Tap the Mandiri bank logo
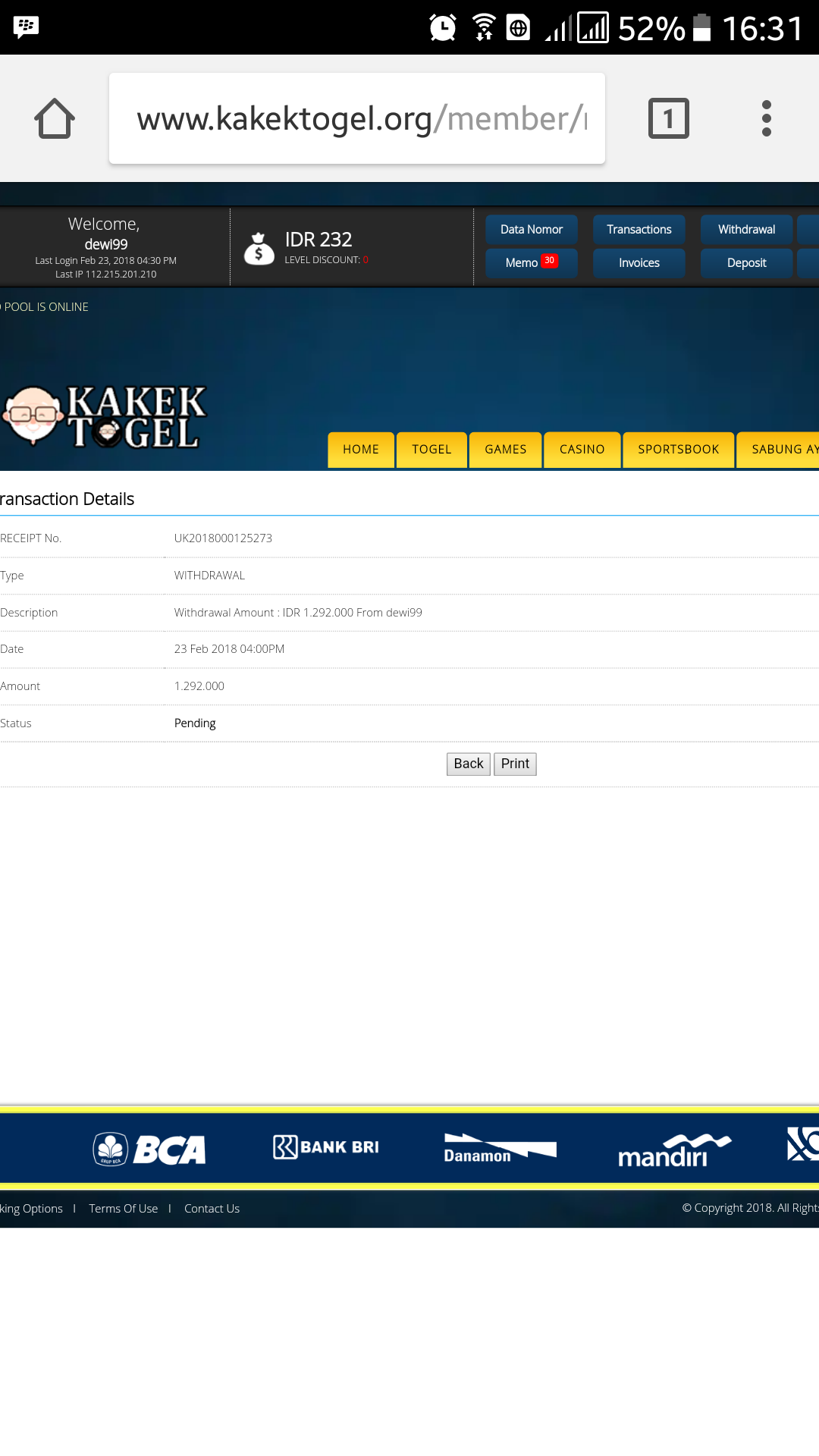Viewport: 819px width, 1456px height. tap(674, 1150)
